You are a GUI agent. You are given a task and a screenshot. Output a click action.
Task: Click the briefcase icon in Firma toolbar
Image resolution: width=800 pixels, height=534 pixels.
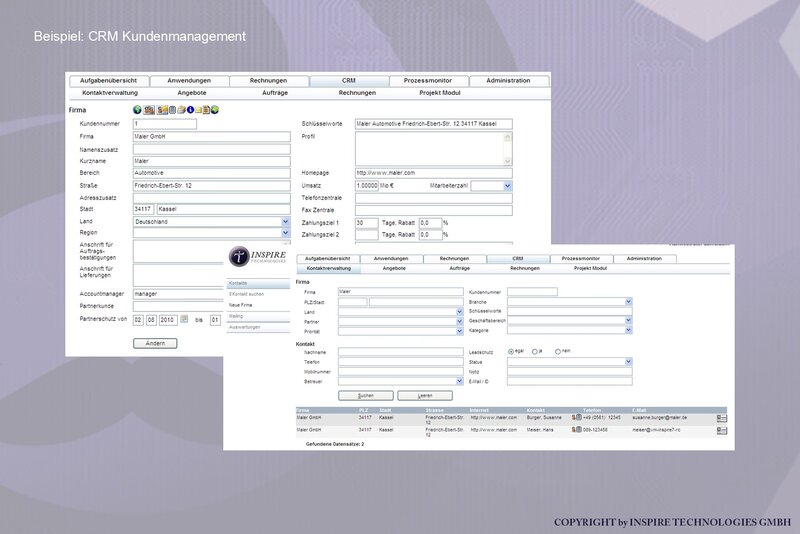point(149,110)
